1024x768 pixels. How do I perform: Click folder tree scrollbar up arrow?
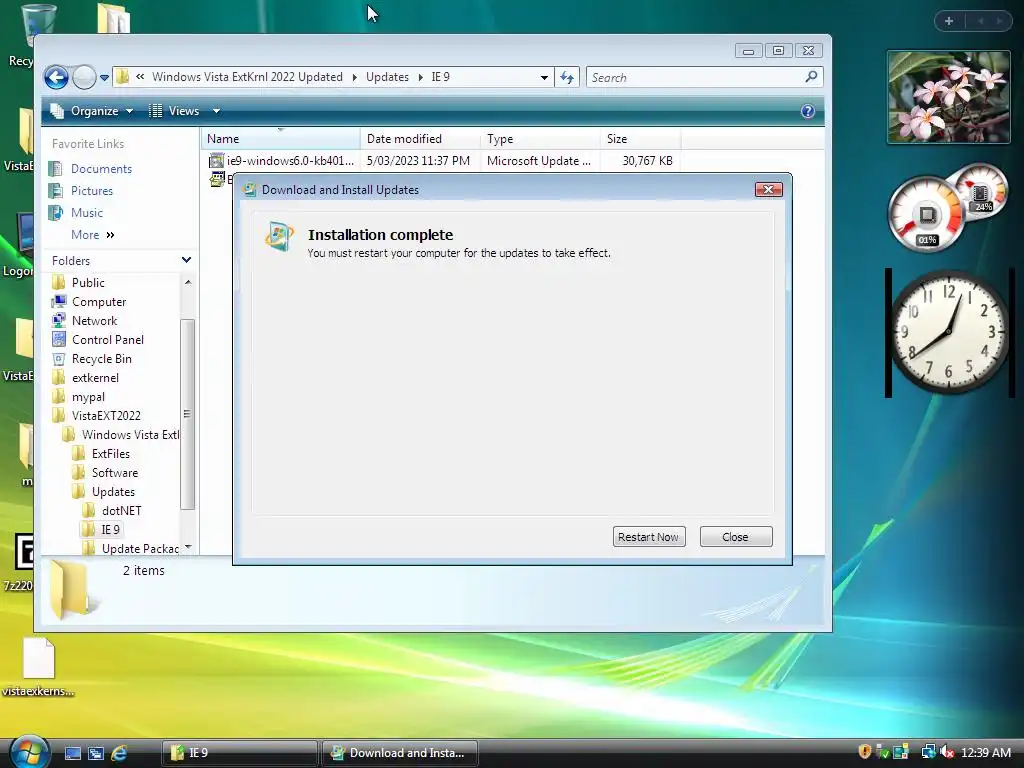click(x=188, y=282)
